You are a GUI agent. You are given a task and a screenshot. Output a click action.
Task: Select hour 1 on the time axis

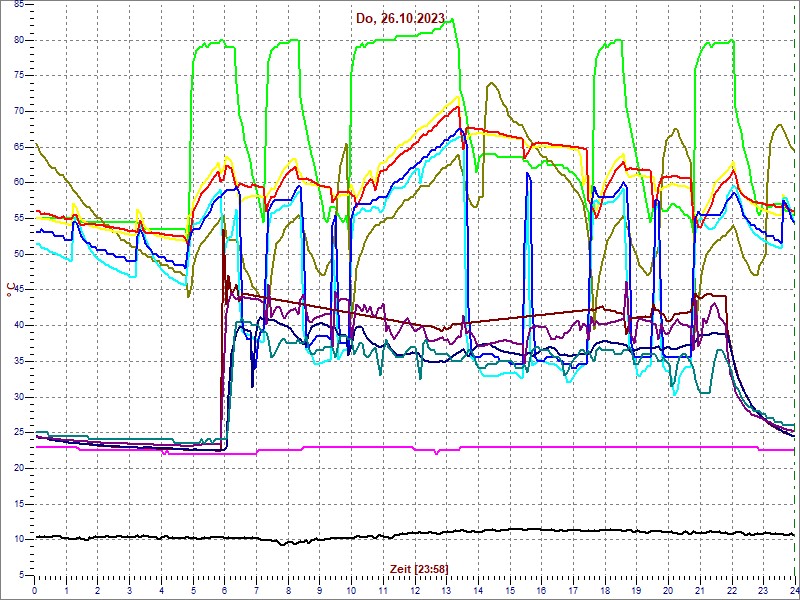point(66,590)
